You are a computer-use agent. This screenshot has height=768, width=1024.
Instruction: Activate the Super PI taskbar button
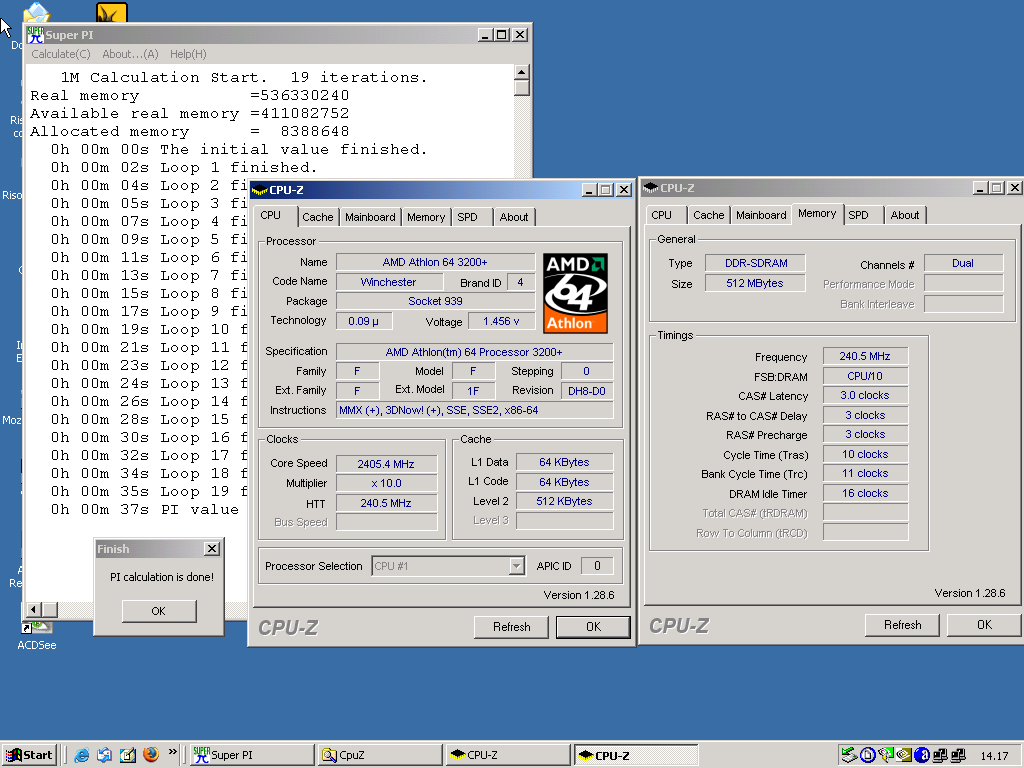[x=252, y=755]
